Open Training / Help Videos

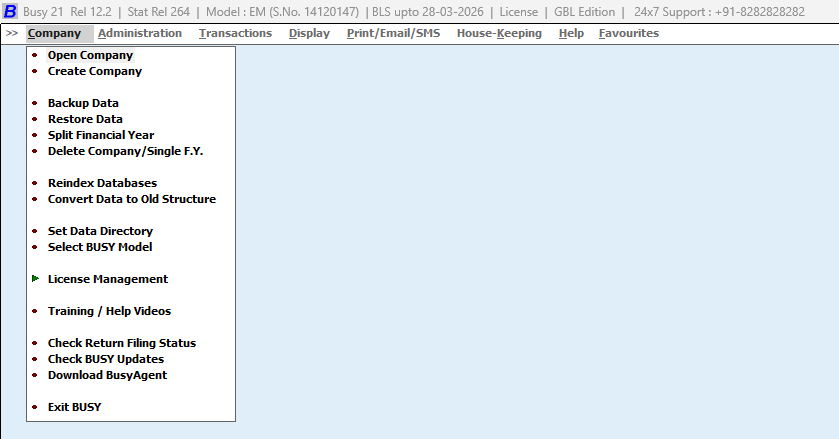click(109, 311)
